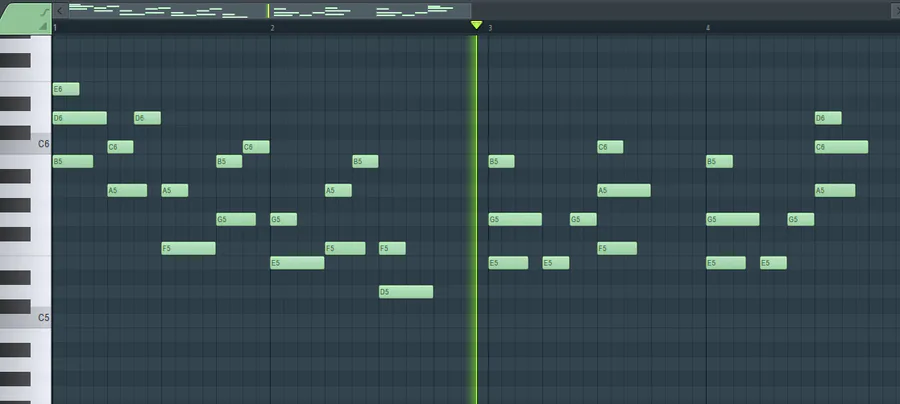The image size is (900, 404).
Task: Select the long F5 note in bar 1
Action: tap(188, 248)
